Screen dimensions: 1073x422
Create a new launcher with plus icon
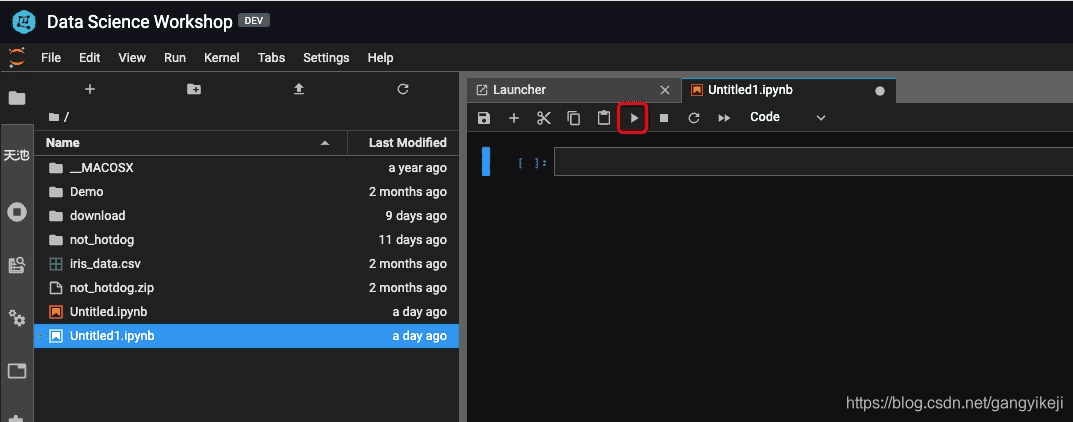click(x=89, y=89)
